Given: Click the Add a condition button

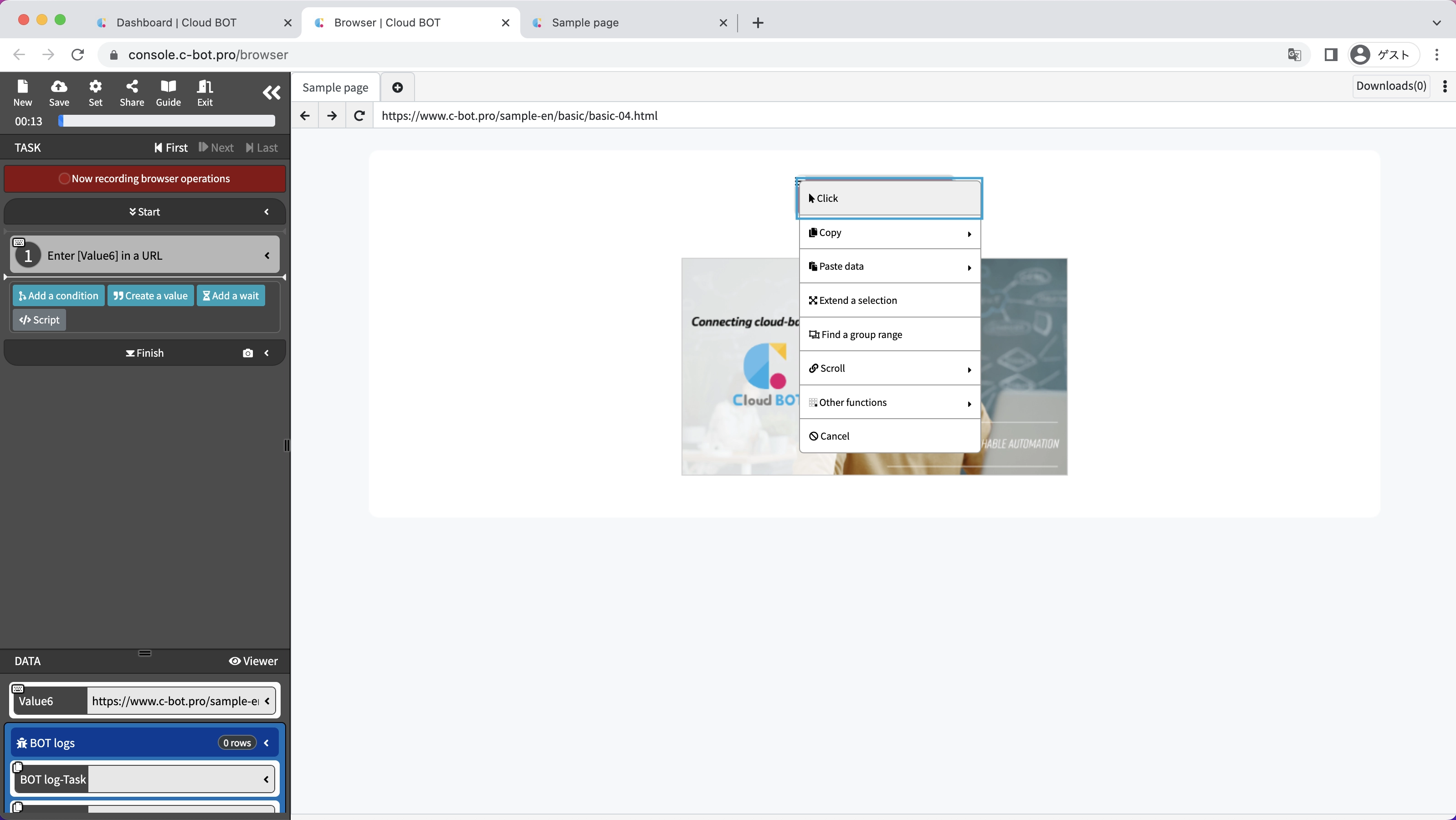Looking at the screenshot, I should (x=58, y=296).
